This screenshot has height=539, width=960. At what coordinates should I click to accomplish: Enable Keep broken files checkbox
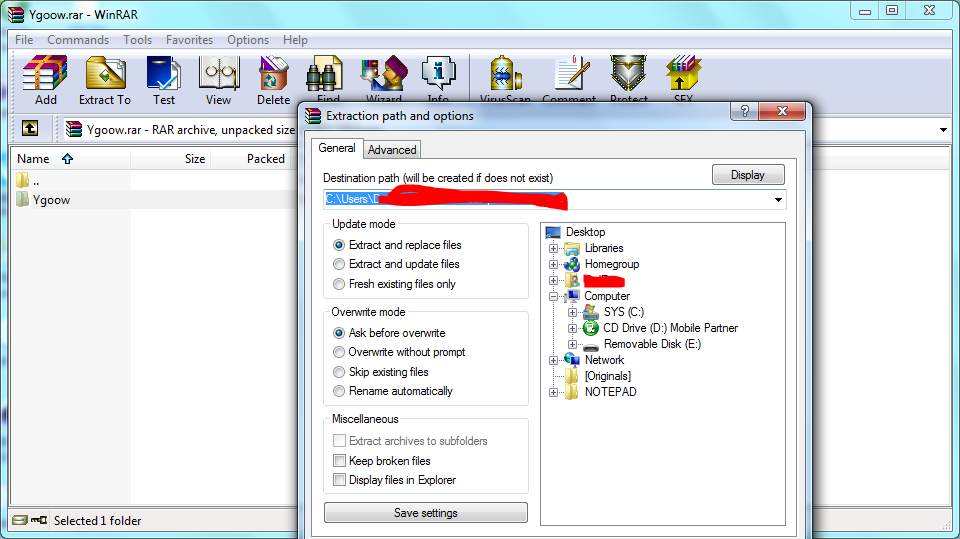pos(339,460)
